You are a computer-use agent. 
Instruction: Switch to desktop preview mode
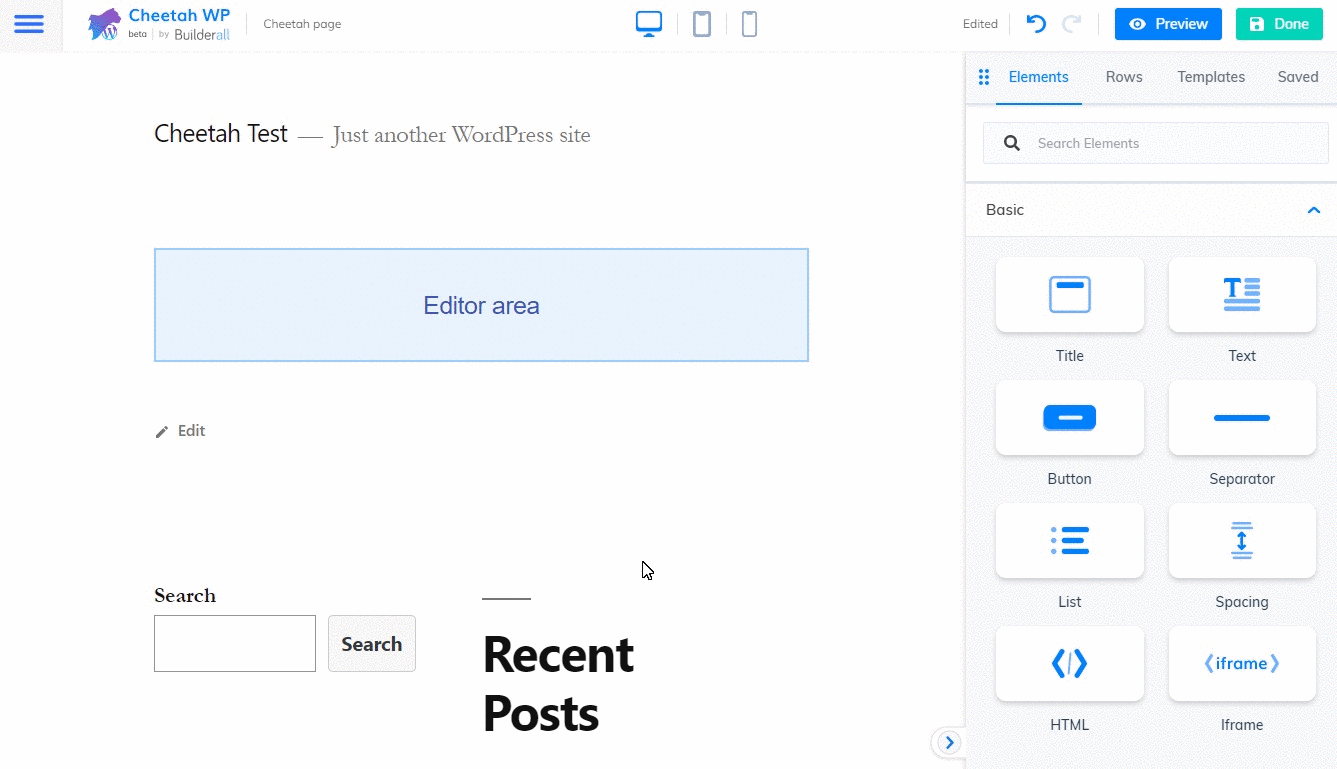pos(649,24)
